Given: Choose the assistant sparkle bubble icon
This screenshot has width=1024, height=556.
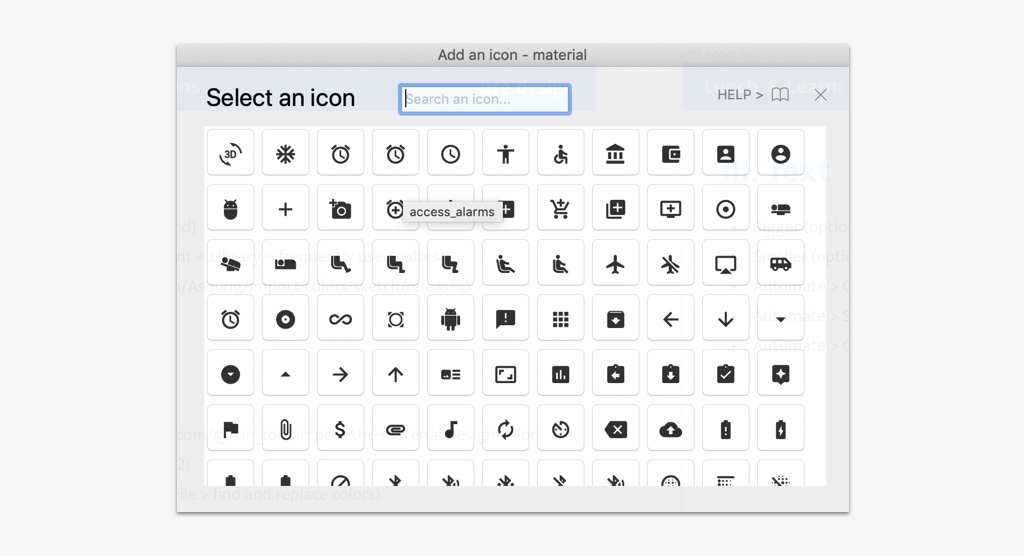Looking at the screenshot, I should pyautogui.click(x=780, y=374).
